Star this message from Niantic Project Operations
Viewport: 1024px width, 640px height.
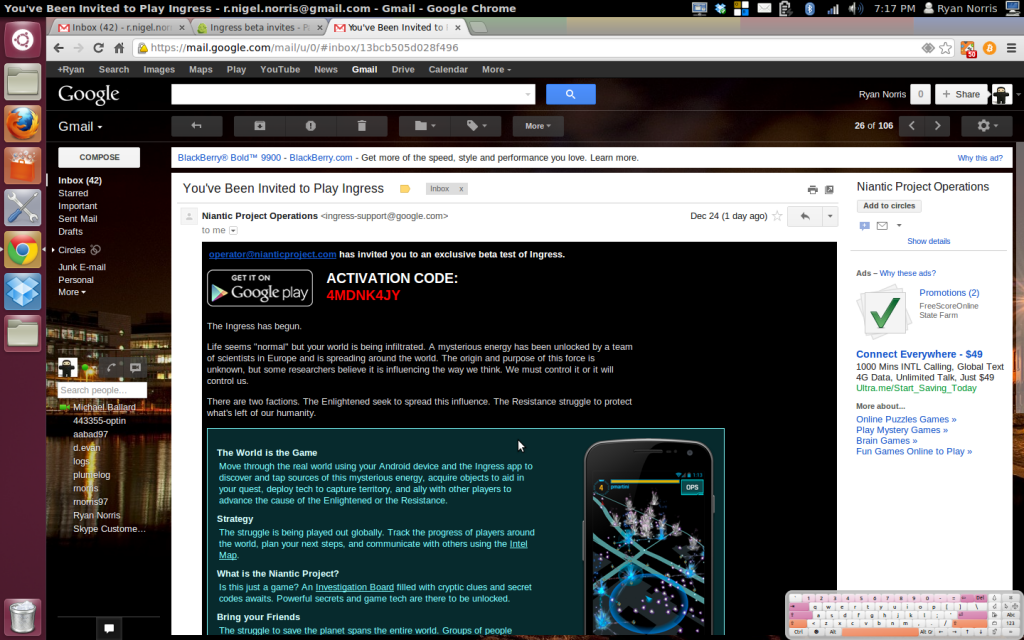[777, 216]
